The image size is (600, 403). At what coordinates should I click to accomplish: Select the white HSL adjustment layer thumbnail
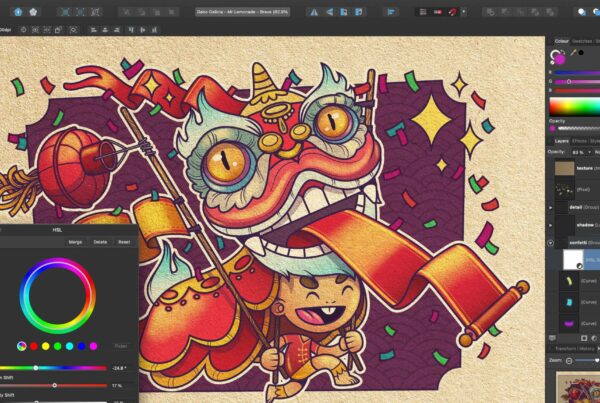point(573,259)
